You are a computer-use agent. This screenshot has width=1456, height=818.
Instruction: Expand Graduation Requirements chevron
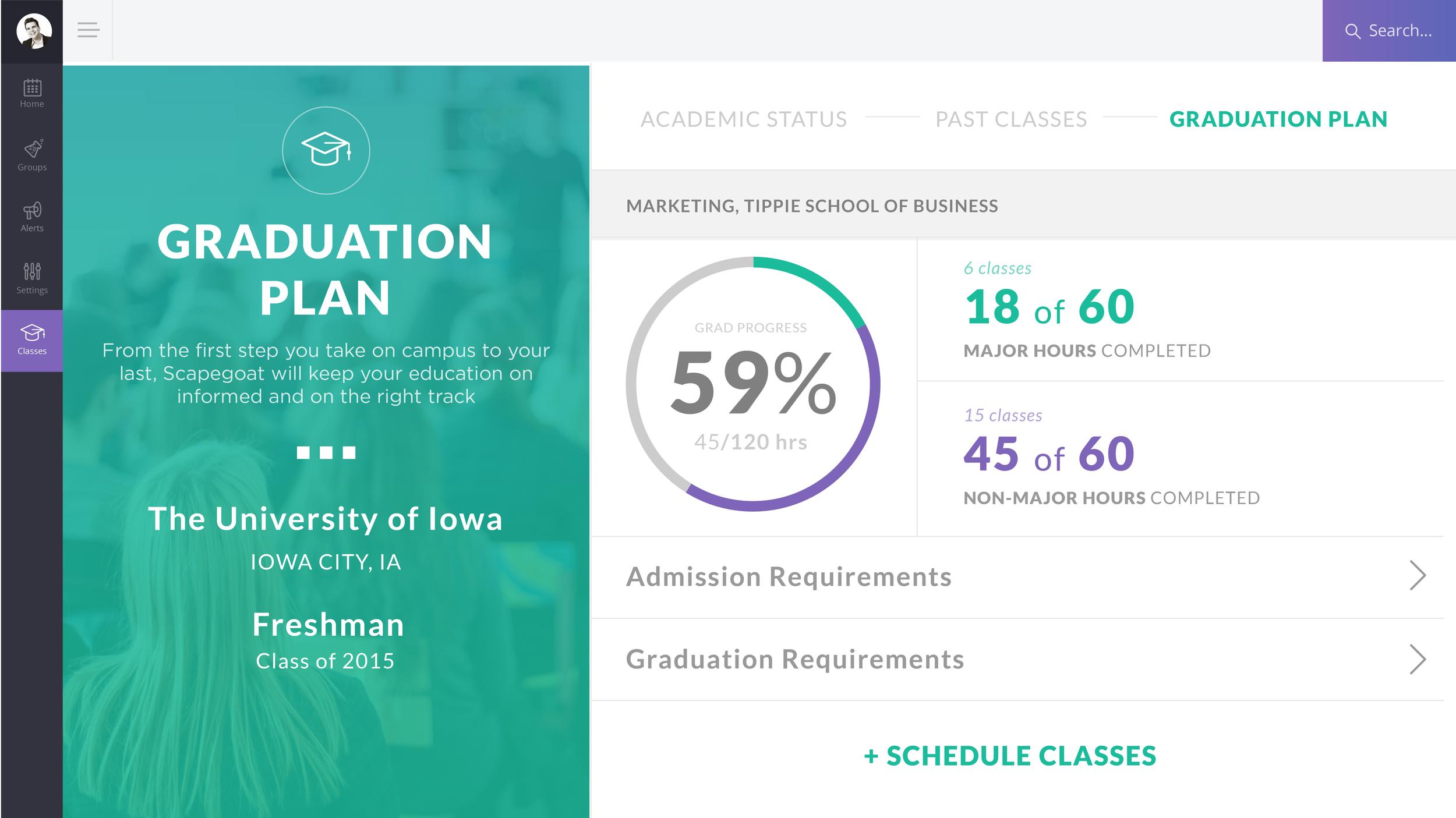click(1418, 659)
